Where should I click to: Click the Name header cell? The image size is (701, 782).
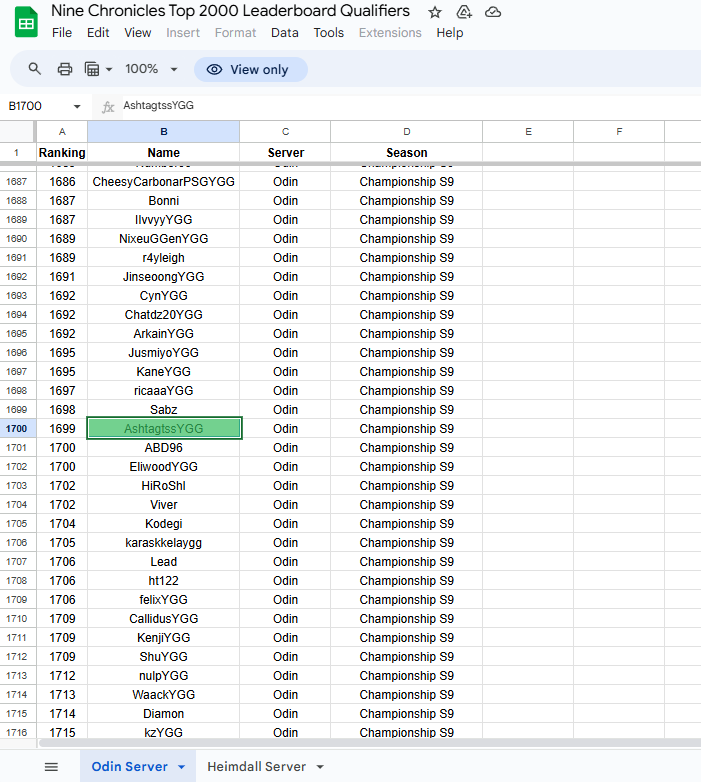coord(164,153)
